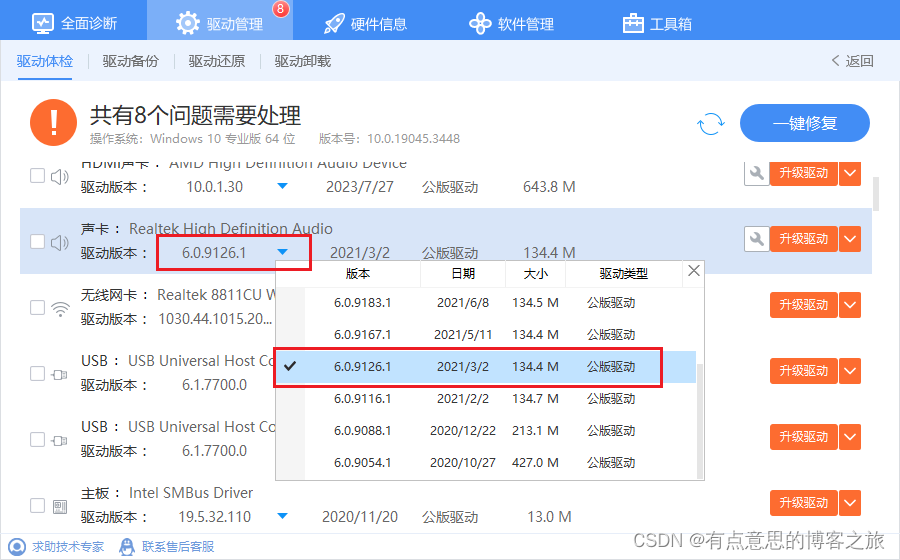Viewport: 900px width, 560px height.
Task: Open the 硬件信息 tab
Action: 365,23
